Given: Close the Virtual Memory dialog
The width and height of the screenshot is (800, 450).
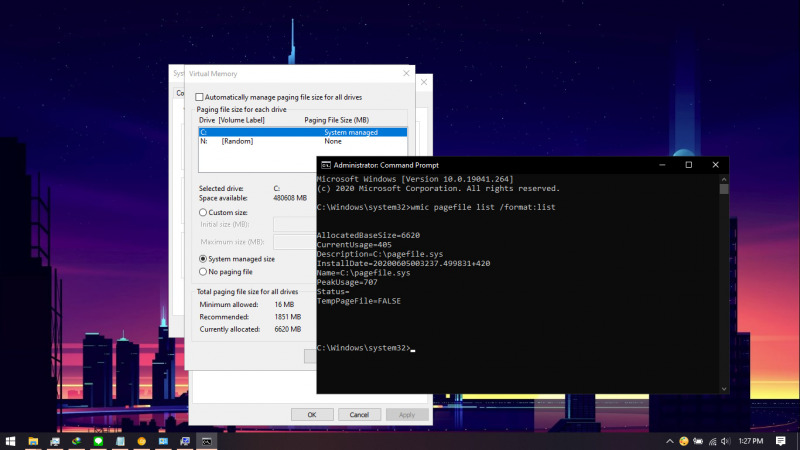Looking at the screenshot, I should [406, 73].
